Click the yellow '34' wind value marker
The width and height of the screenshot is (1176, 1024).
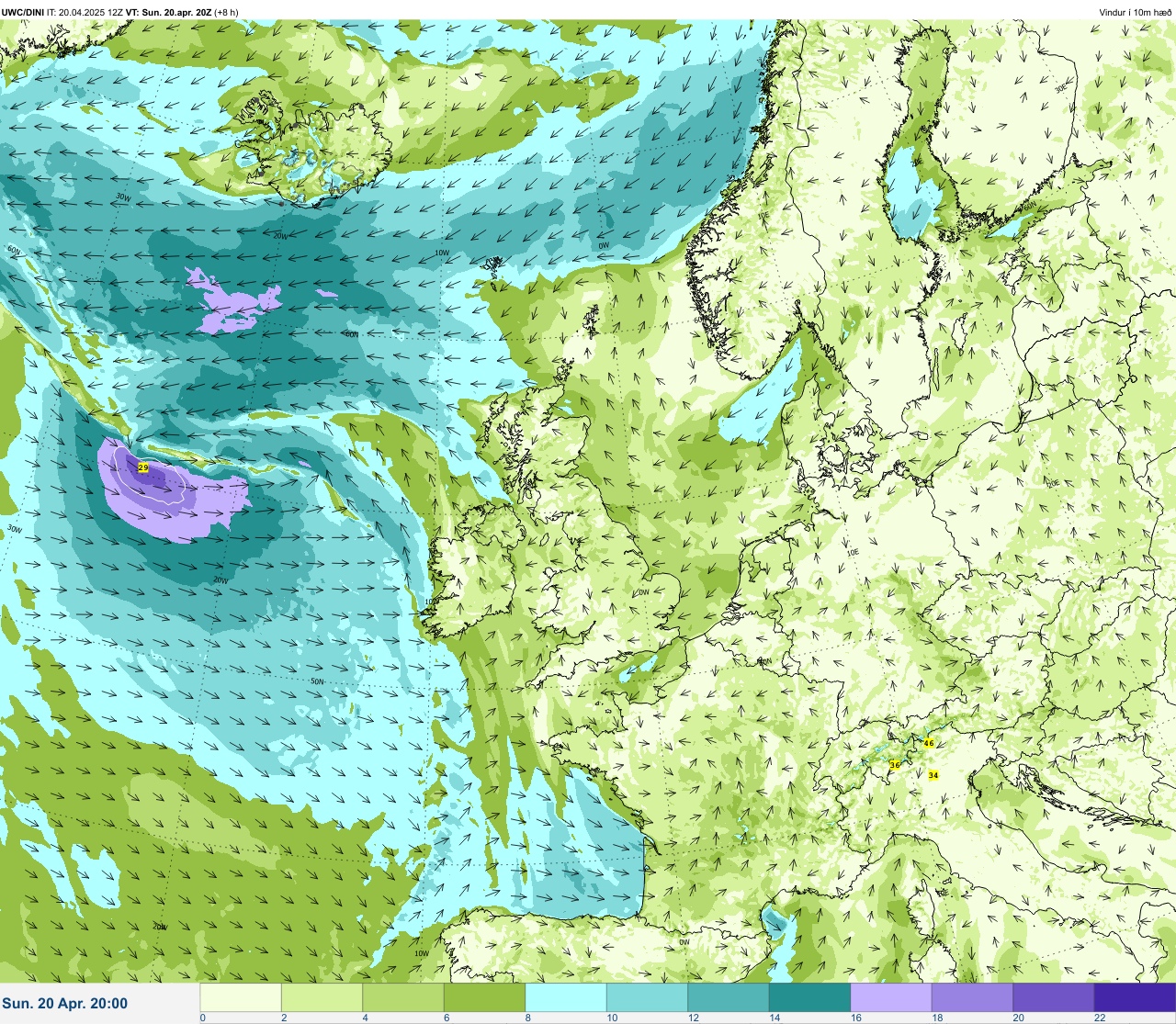point(933,775)
